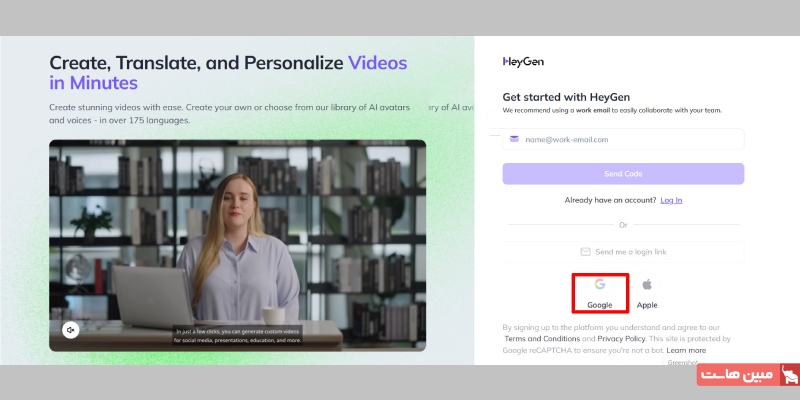Unmute the promo video with the speaker icon
Viewport: 800px width, 400px height.
[71, 330]
